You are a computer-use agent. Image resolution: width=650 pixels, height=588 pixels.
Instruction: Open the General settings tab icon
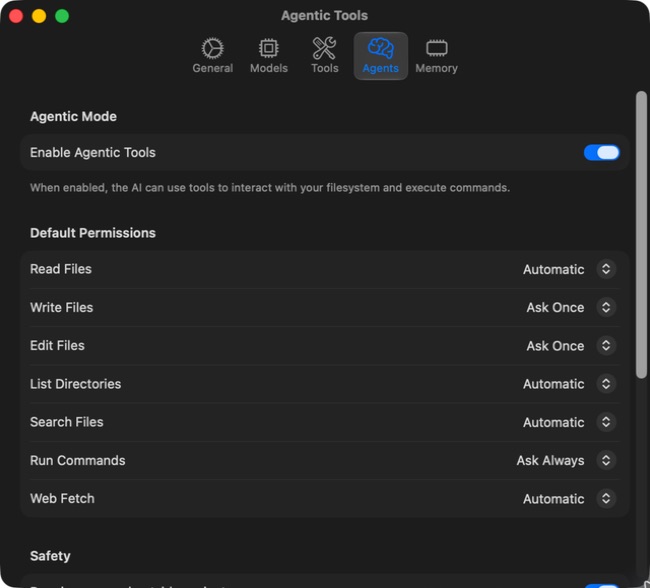(x=213, y=48)
